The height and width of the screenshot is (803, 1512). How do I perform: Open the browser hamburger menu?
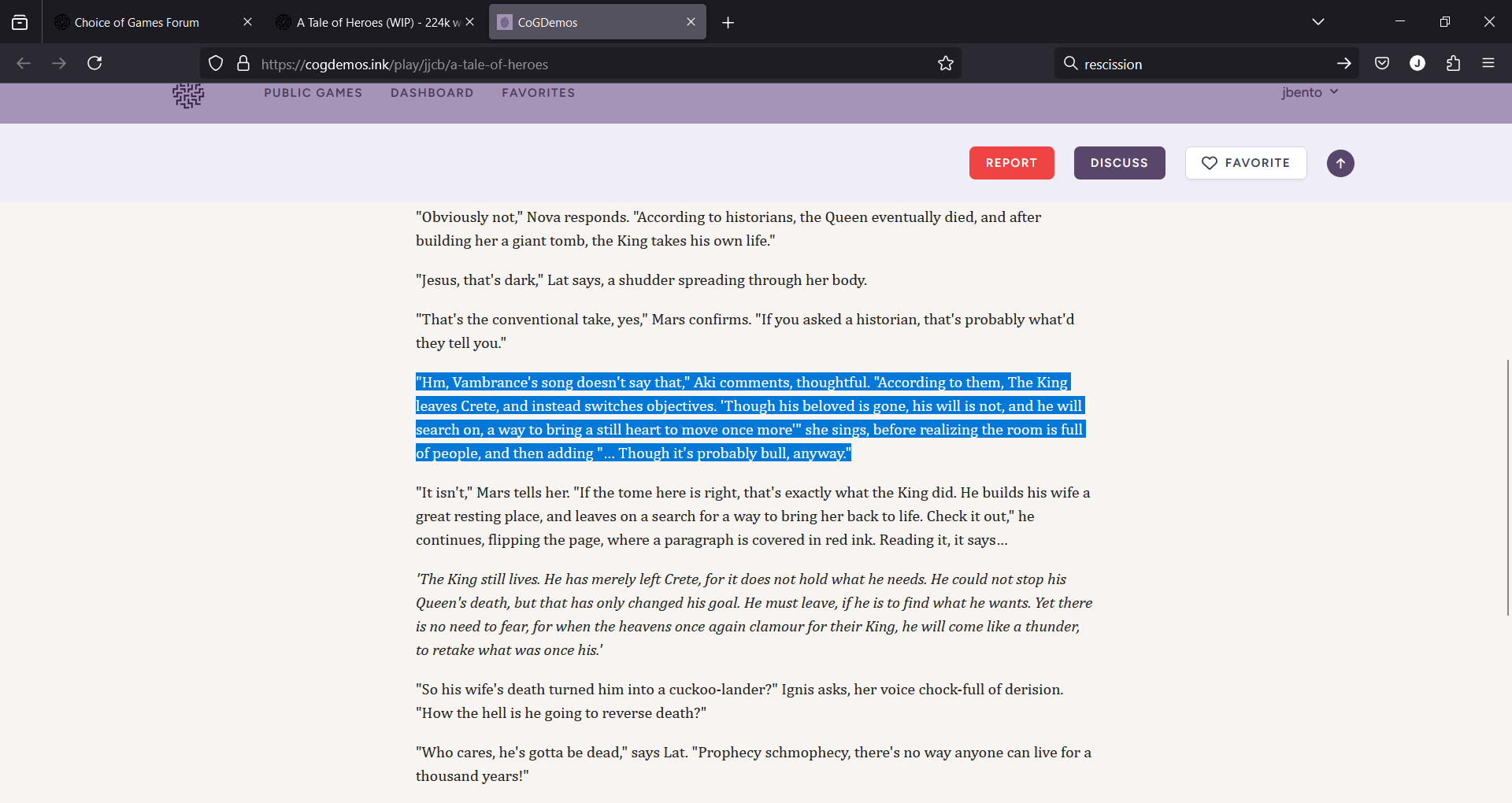pos(1488,63)
